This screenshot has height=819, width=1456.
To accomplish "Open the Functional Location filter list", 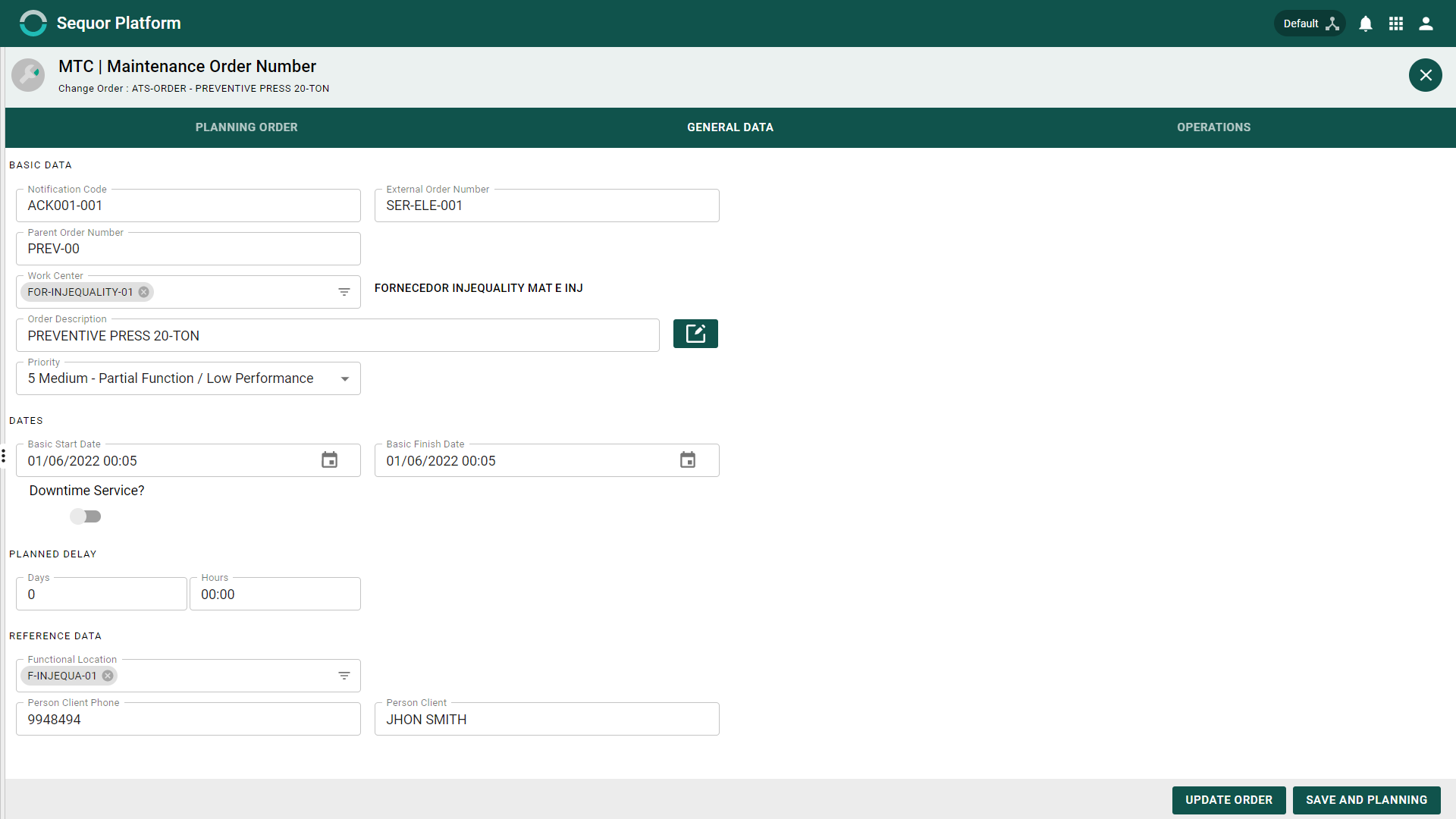I will click(344, 676).
